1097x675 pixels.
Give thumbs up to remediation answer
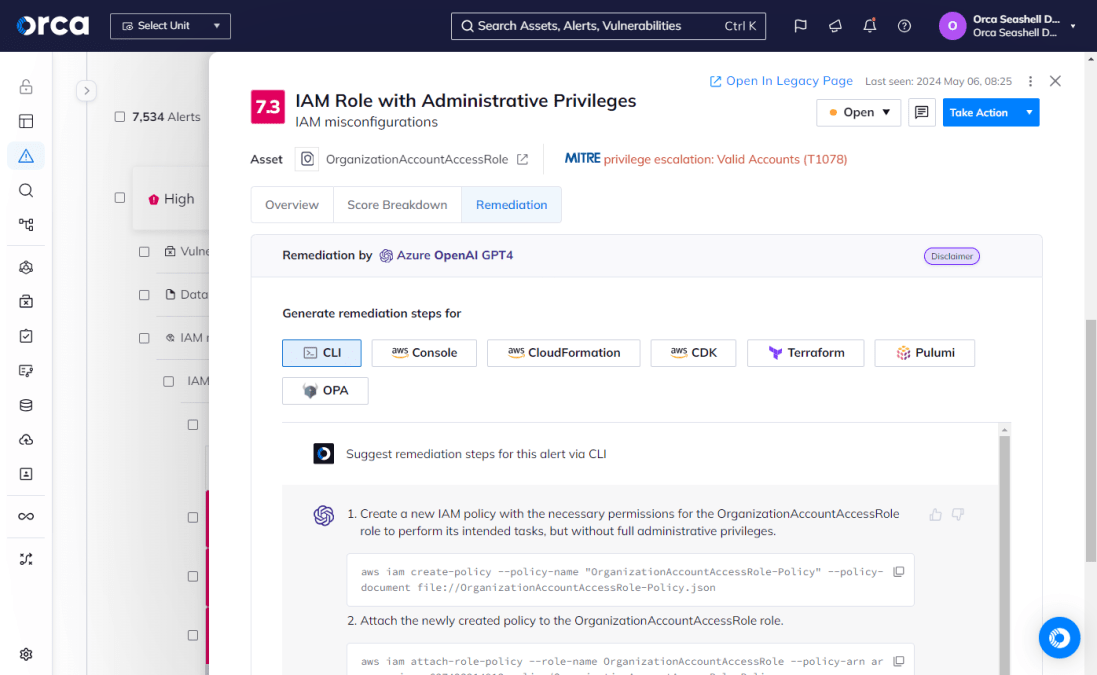tap(935, 515)
